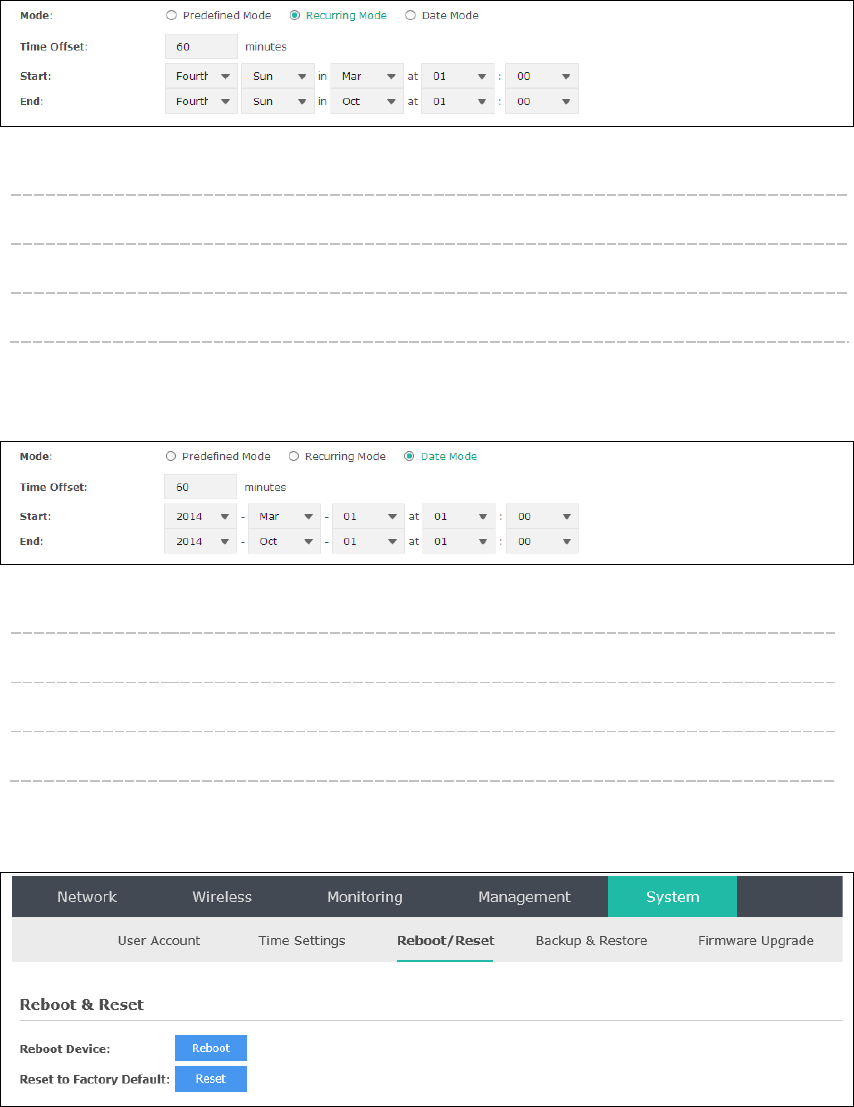This screenshot has height=1107, width=854.
Task: Open the Start hour dropdown in Date Mode panel
Action: click(x=459, y=517)
